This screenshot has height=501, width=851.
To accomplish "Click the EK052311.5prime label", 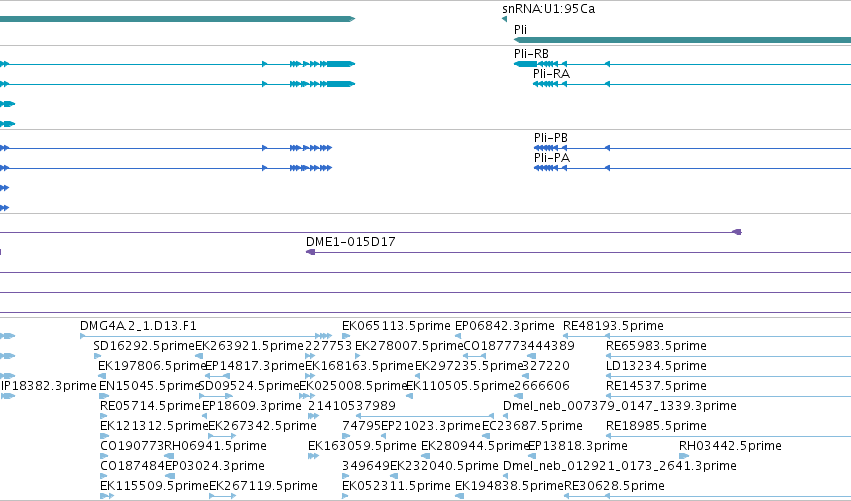I will click(x=396, y=486).
